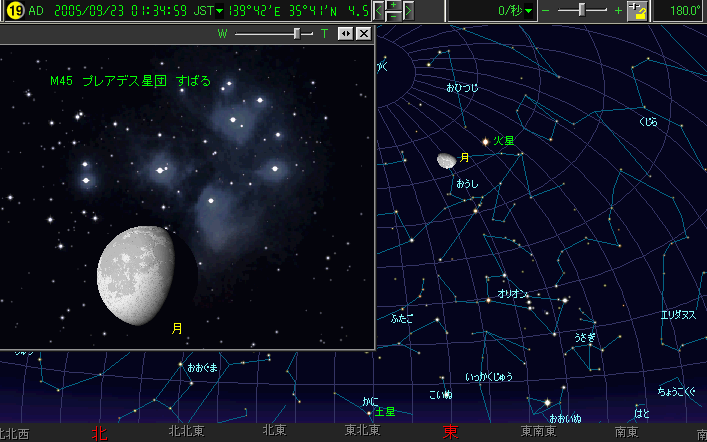Close the M45 telescope view window
The width and height of the screenshot is (707, 442).
click(x=363, y=33)
